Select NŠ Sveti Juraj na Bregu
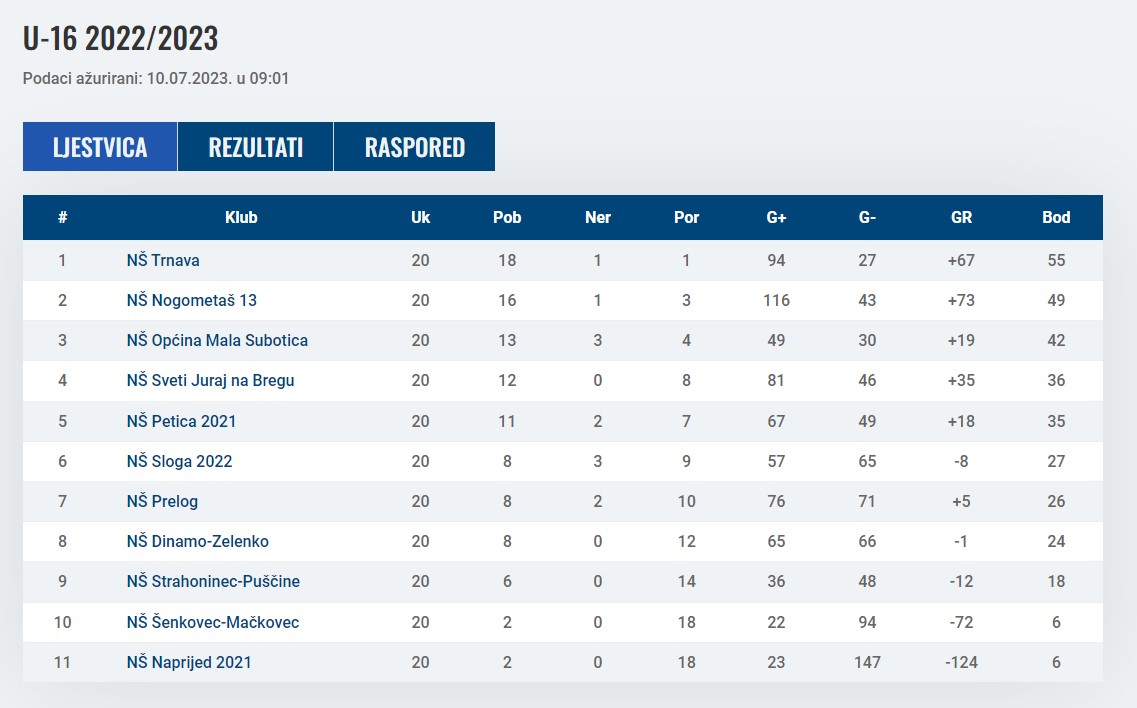Image resolution: width=1137 pixels, height=708 pixels. tap(210, 380)
